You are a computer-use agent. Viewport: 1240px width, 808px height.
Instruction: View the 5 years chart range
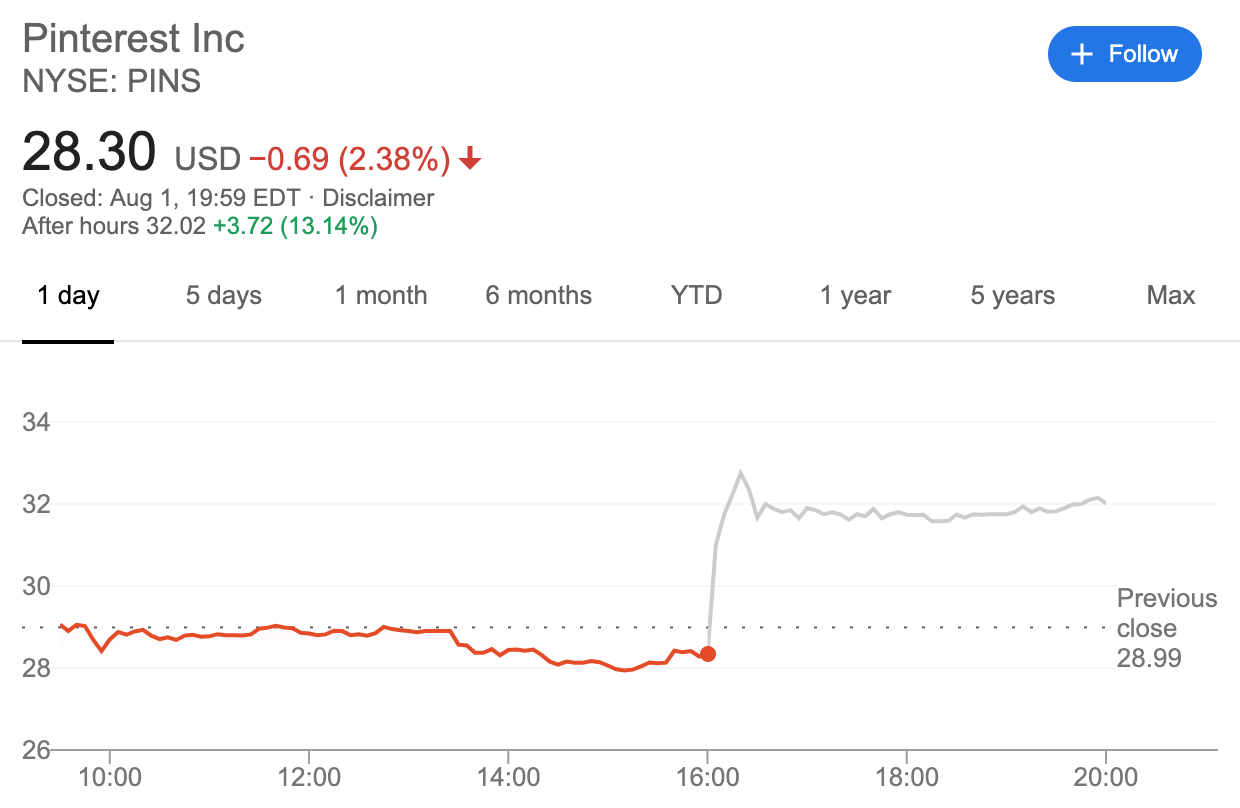click(x=1013, y=296)
